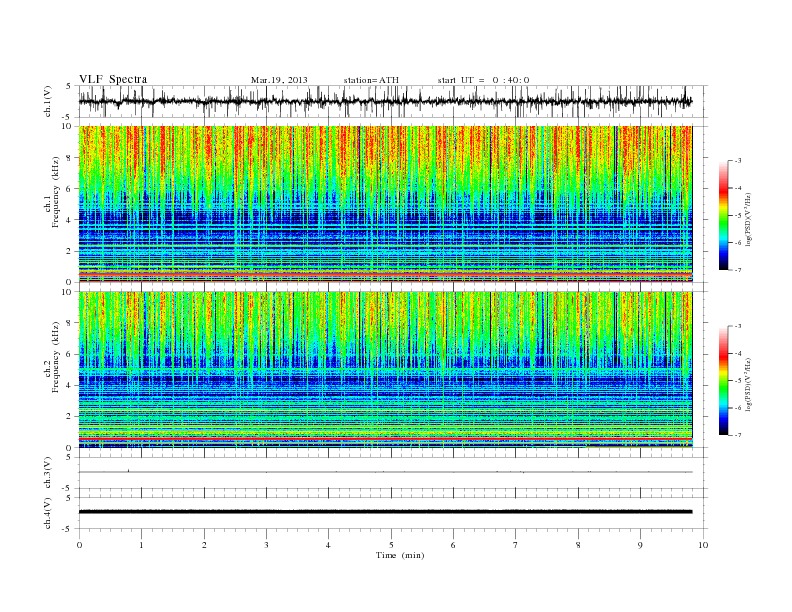Screen dimensions: 792x612
Task: Click the "ch.1(V)" waveform axis label
Action: tap(48, 101)
